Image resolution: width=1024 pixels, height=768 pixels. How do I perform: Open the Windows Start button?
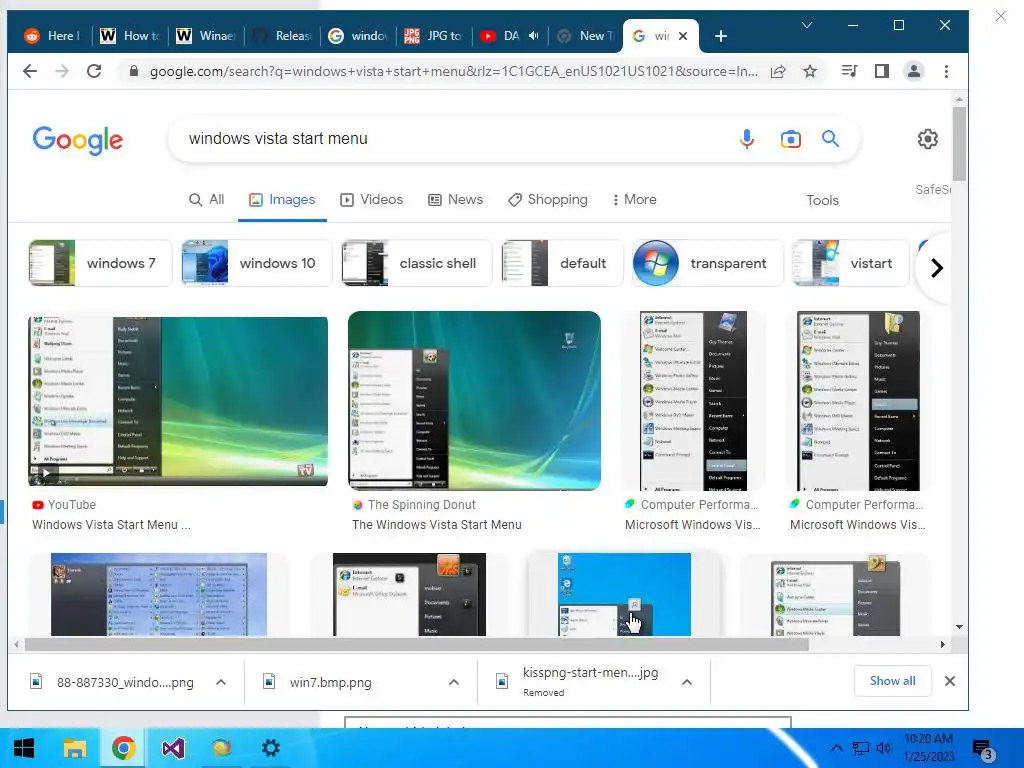click(x=24, y=748)
